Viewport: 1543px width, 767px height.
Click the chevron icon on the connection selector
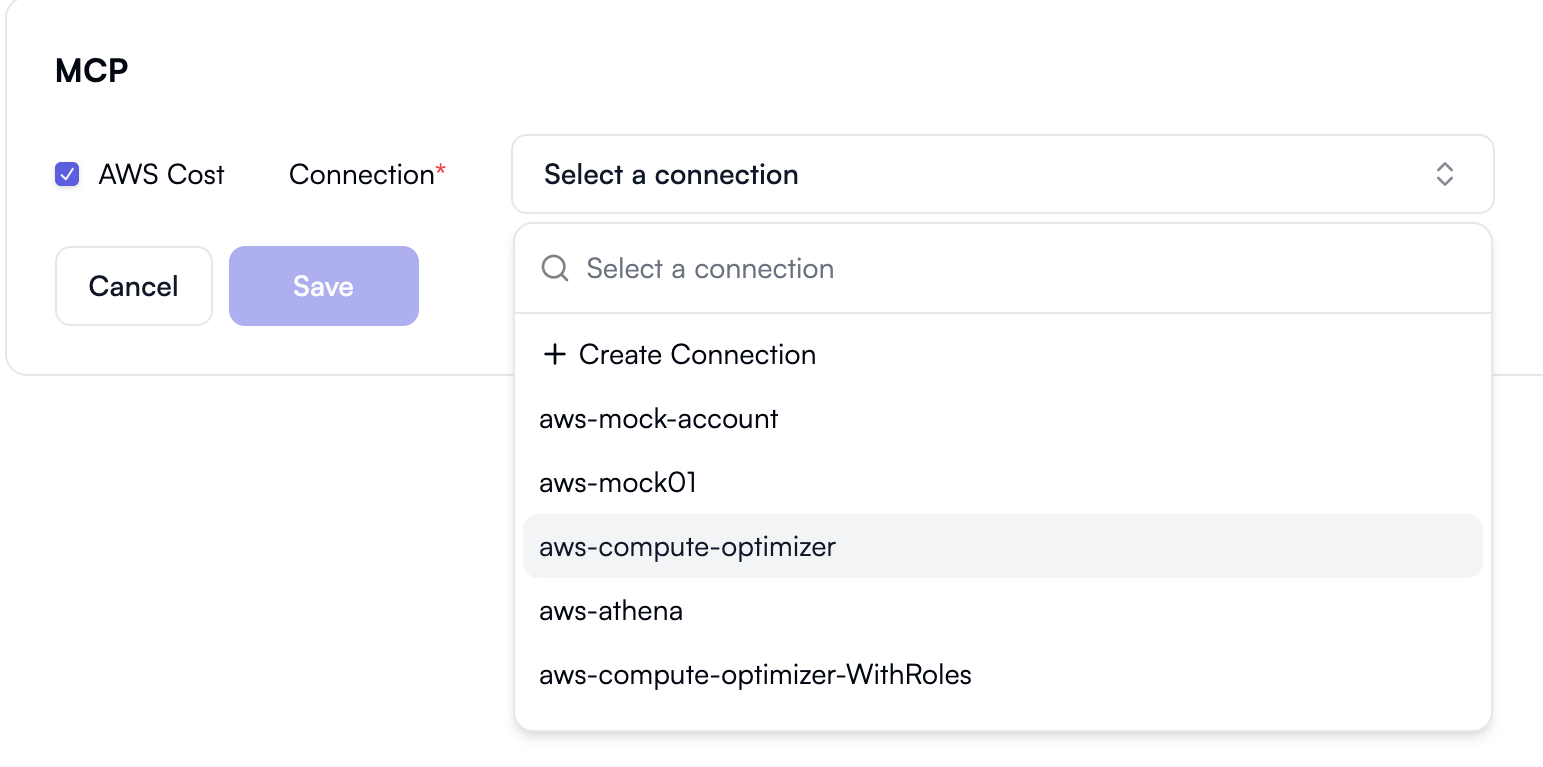1445,174
